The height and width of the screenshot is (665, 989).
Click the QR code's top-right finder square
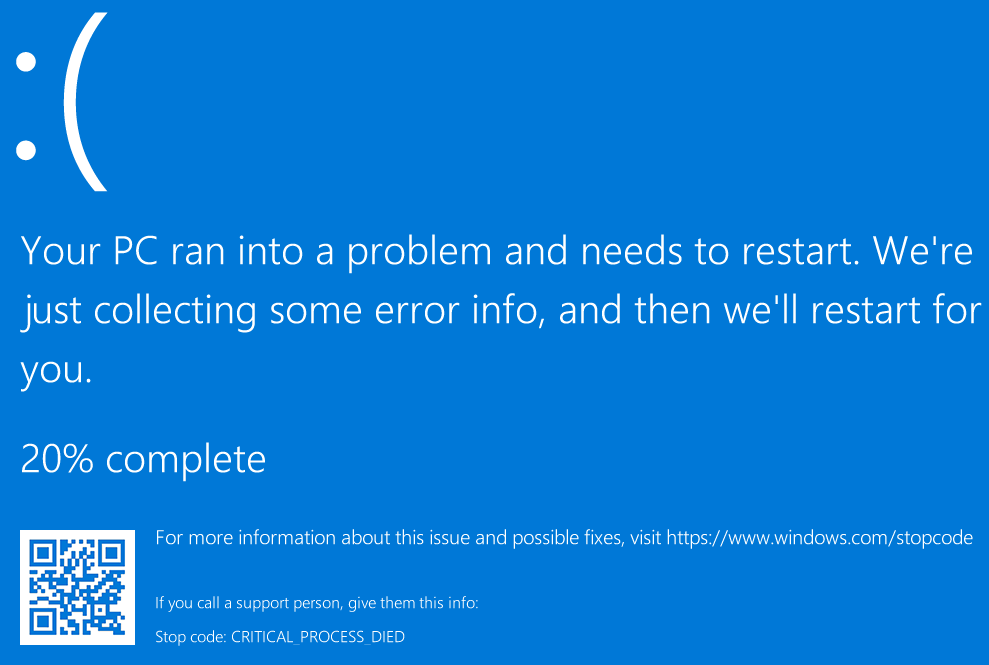[x=110, y=554]
